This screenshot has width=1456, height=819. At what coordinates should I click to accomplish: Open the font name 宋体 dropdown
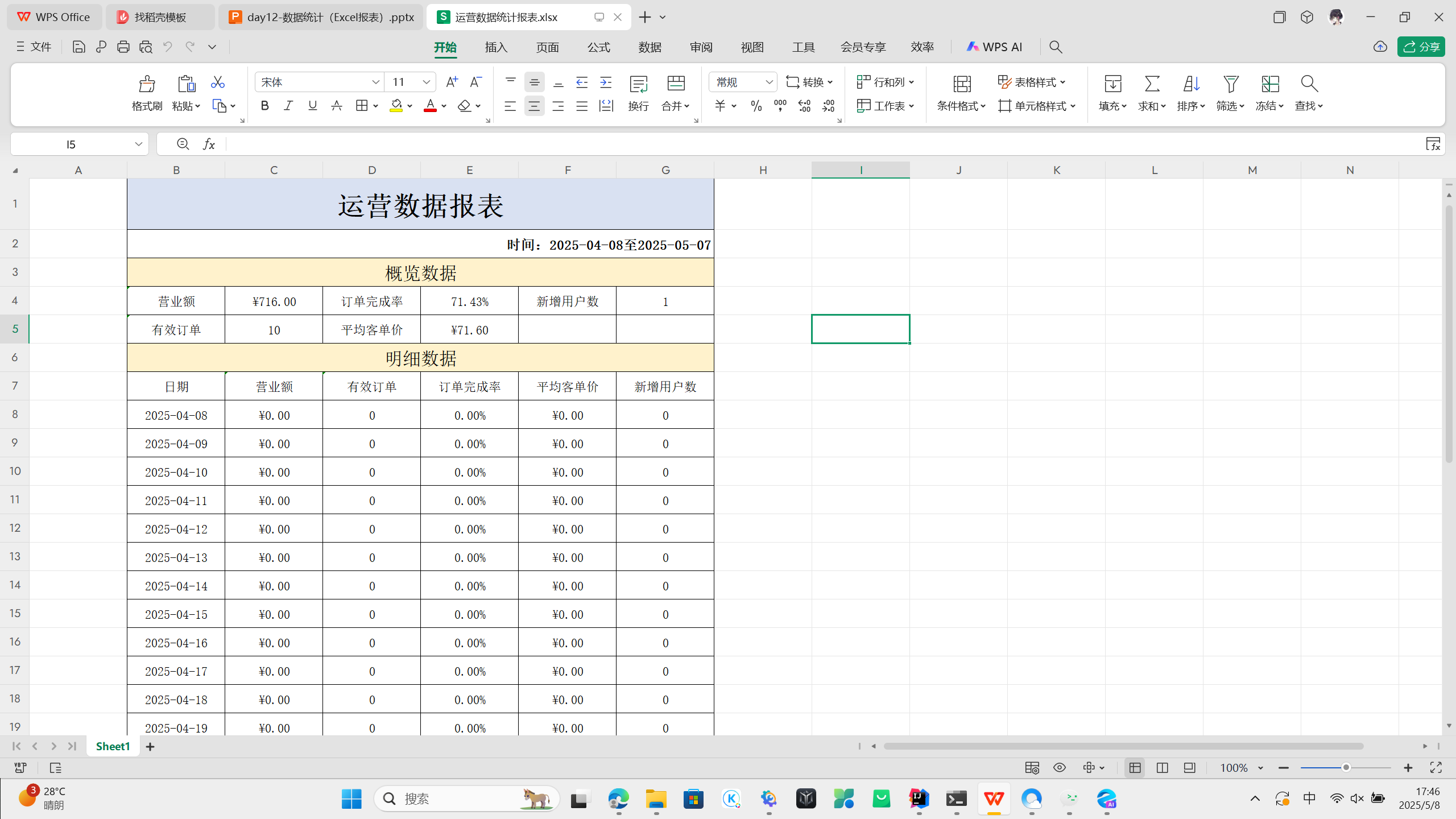[x=375, y=82]
